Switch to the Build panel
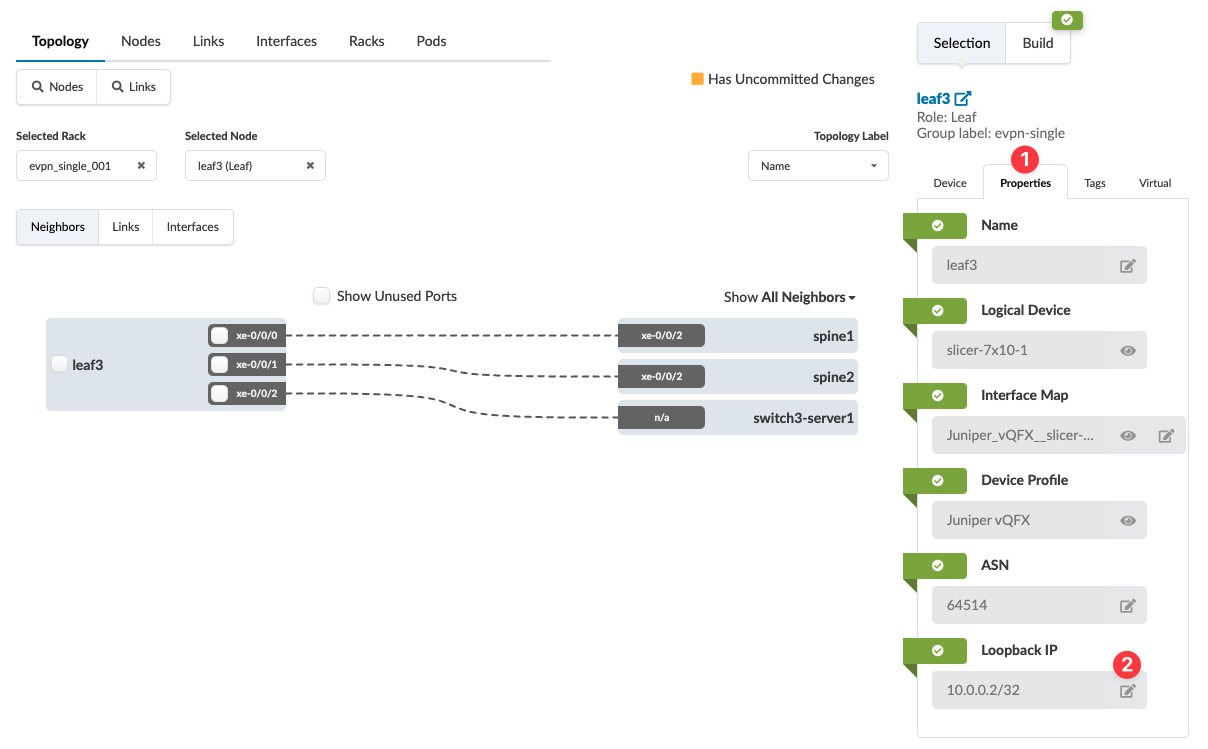Screen dimensions: 1208x749 [x=1037, y=43]
